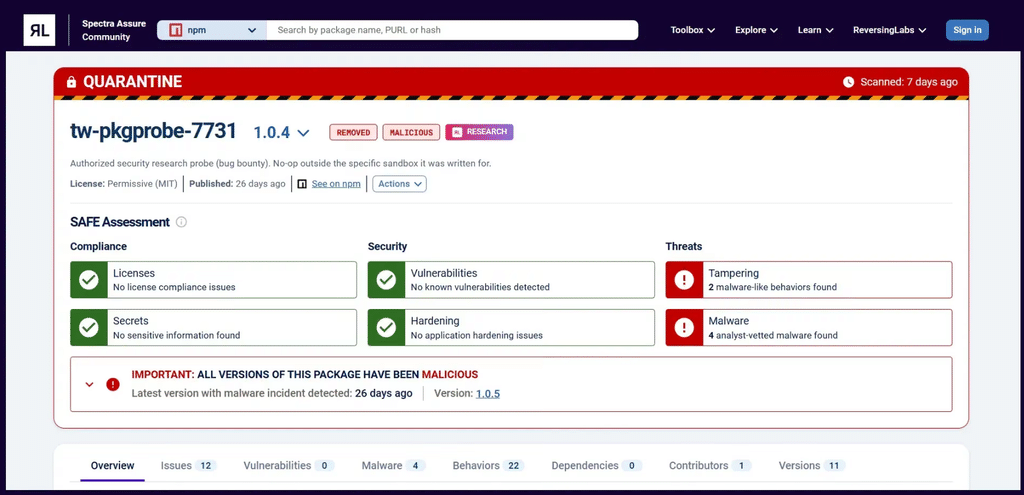This screenshot has height=495, width=1024.
Task: Click the package name tw-pkgprobe-7731
Action: 153,131
